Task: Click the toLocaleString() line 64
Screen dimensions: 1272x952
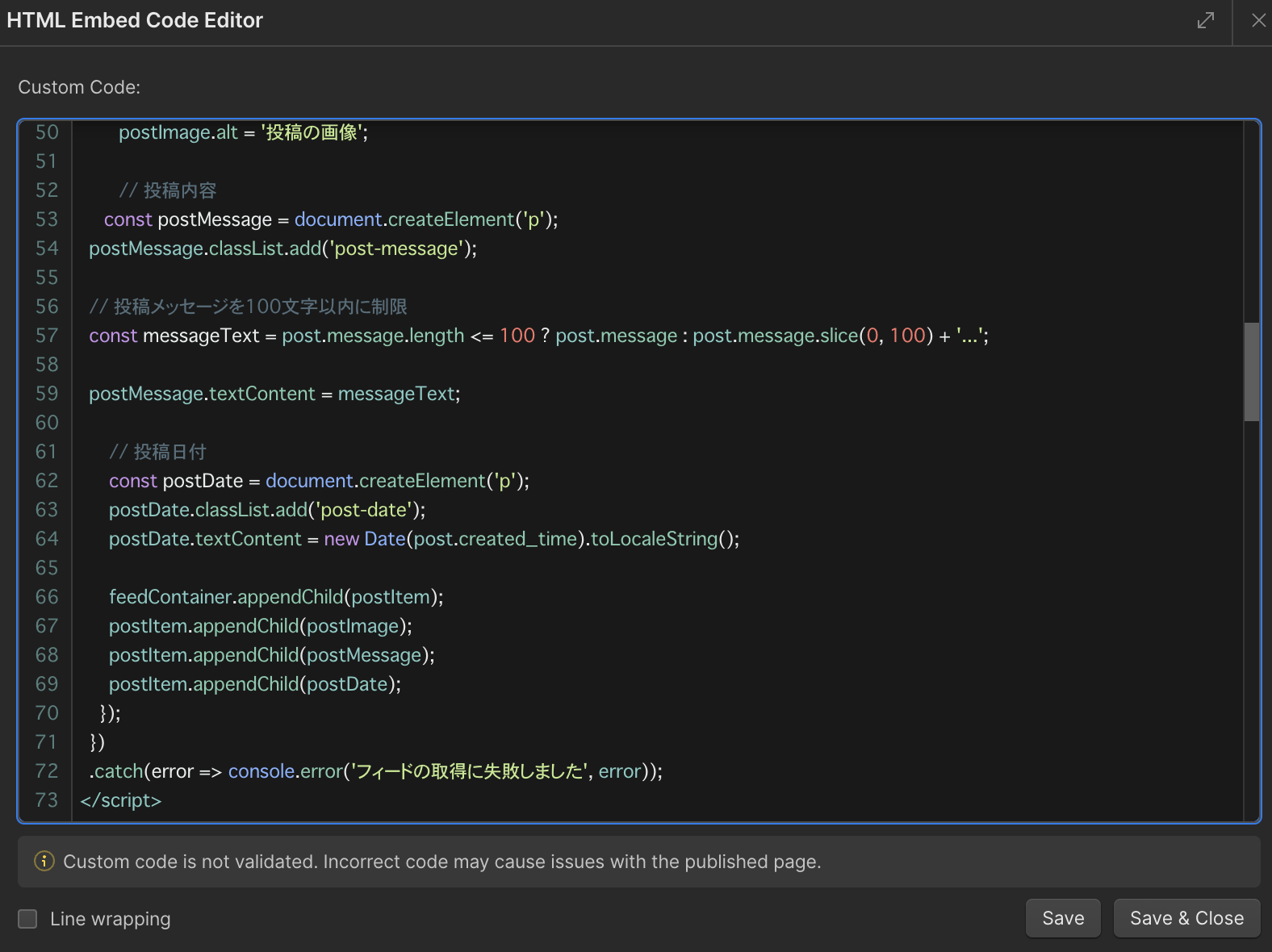Action: pos(425,539)
